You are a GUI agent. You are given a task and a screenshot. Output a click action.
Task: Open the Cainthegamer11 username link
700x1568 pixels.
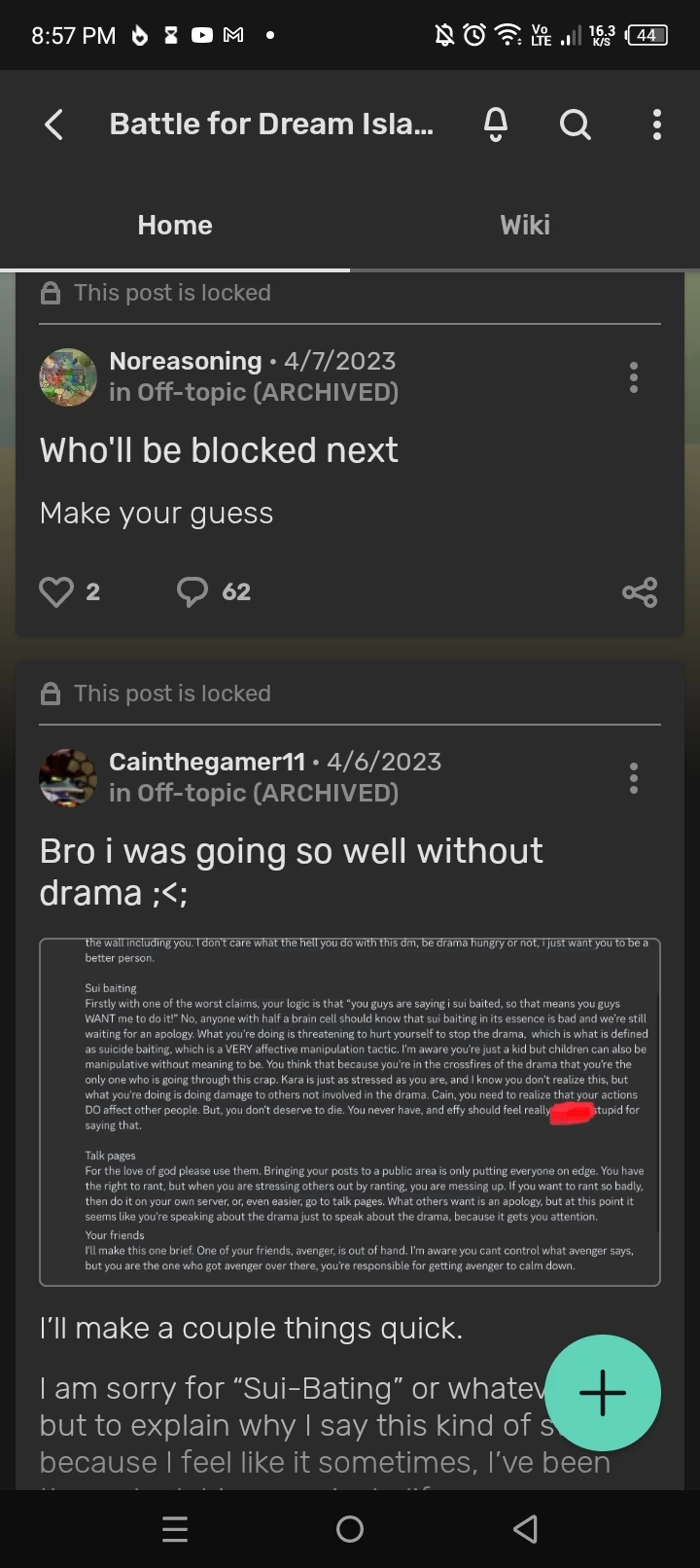tap(207, 762)
